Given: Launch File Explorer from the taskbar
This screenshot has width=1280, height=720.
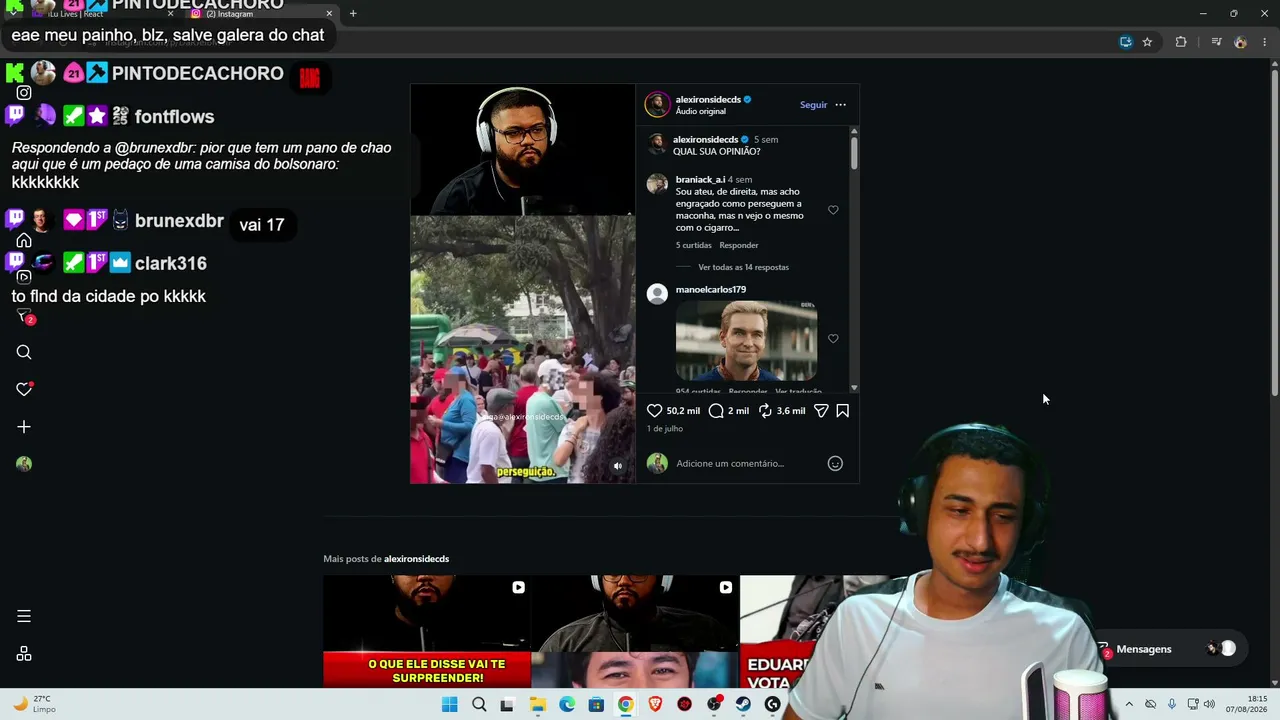Looking at the screenshot, I should (538, 705).
